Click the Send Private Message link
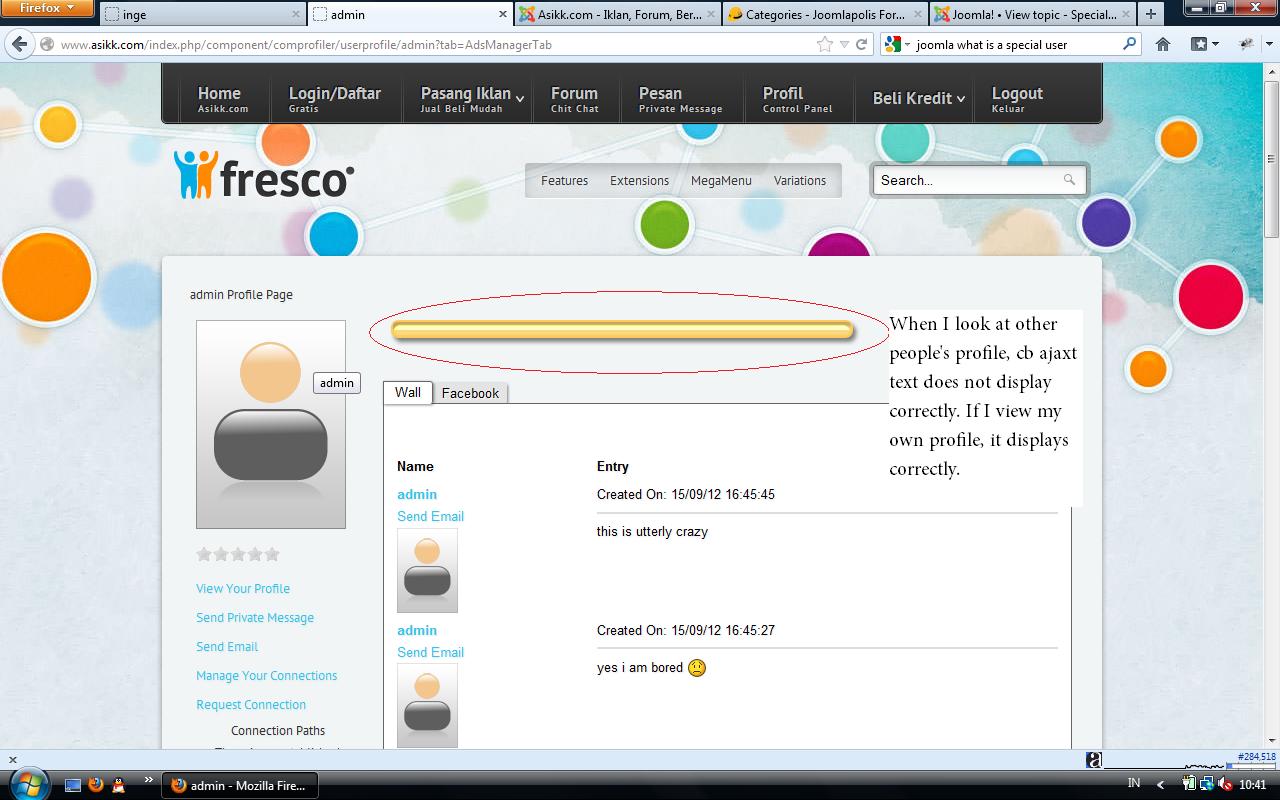Image resolution: width=1280 pixels, height=800 pixels. pyautogui.click(x=255, y=618)
